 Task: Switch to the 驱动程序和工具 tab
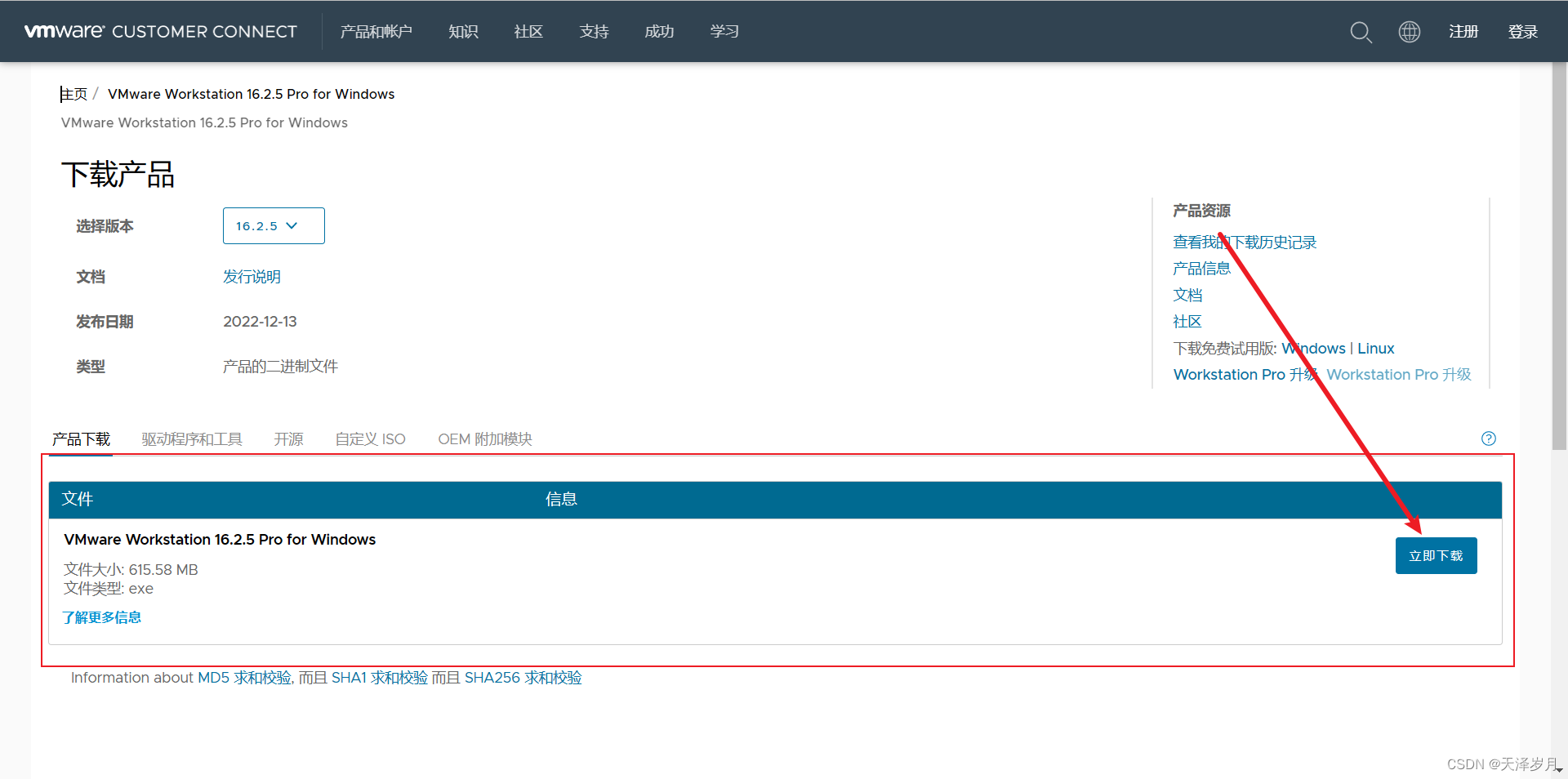coord(192,439)
